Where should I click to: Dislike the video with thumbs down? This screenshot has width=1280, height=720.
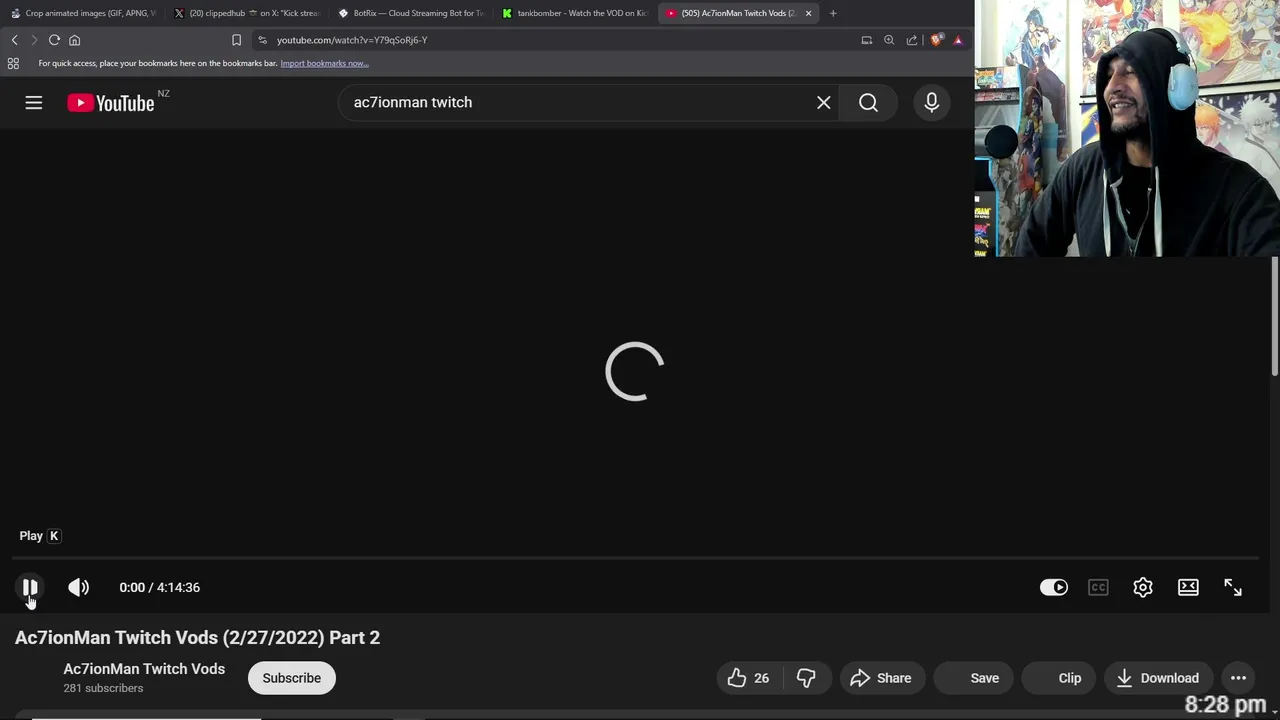[x=806, y=678]
